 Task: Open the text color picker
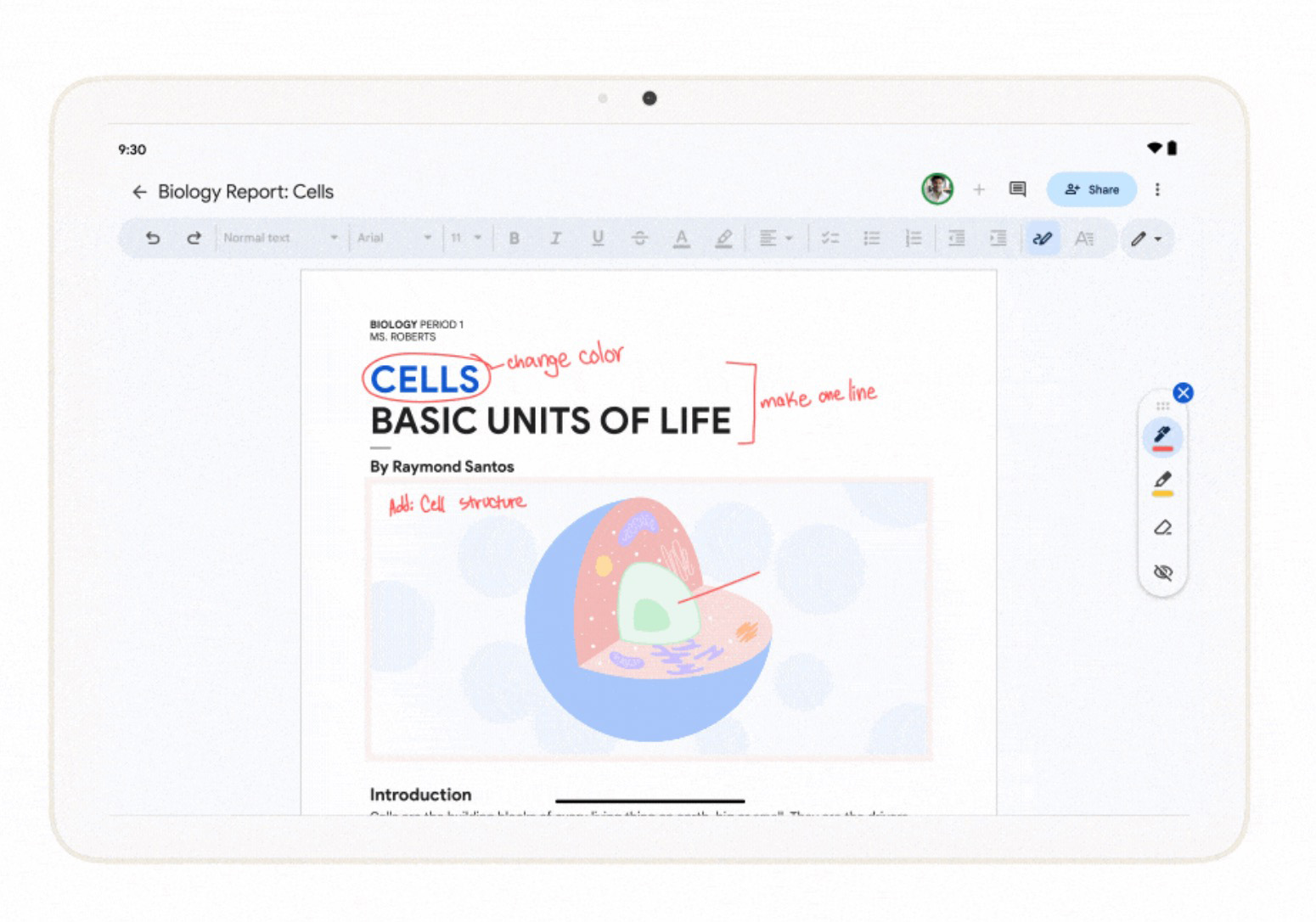tap(681, 239)
